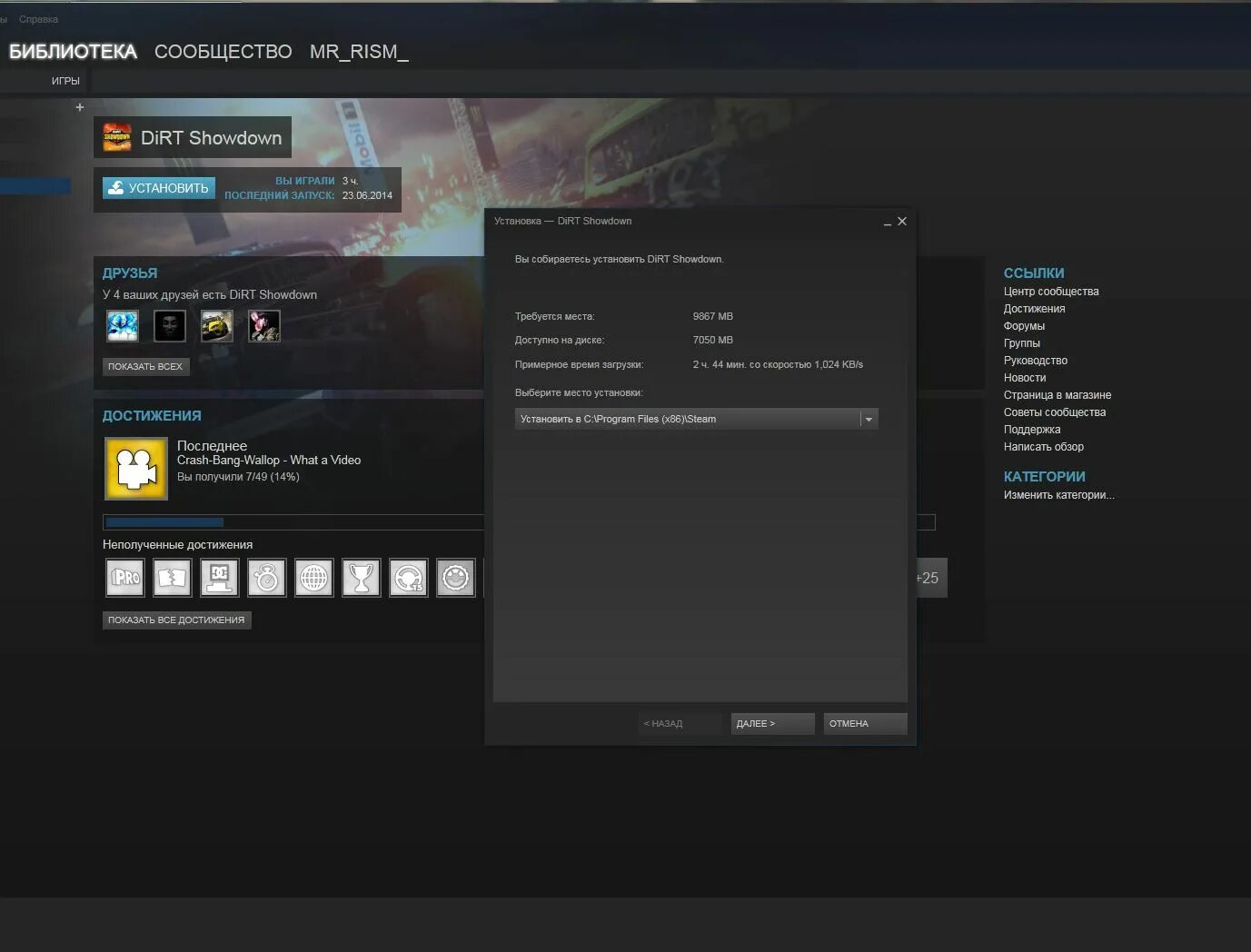This screenshot has height=952, width=1251.
Task: Select the ИГРЫ sub-tab
Action: tap(65, 81)
